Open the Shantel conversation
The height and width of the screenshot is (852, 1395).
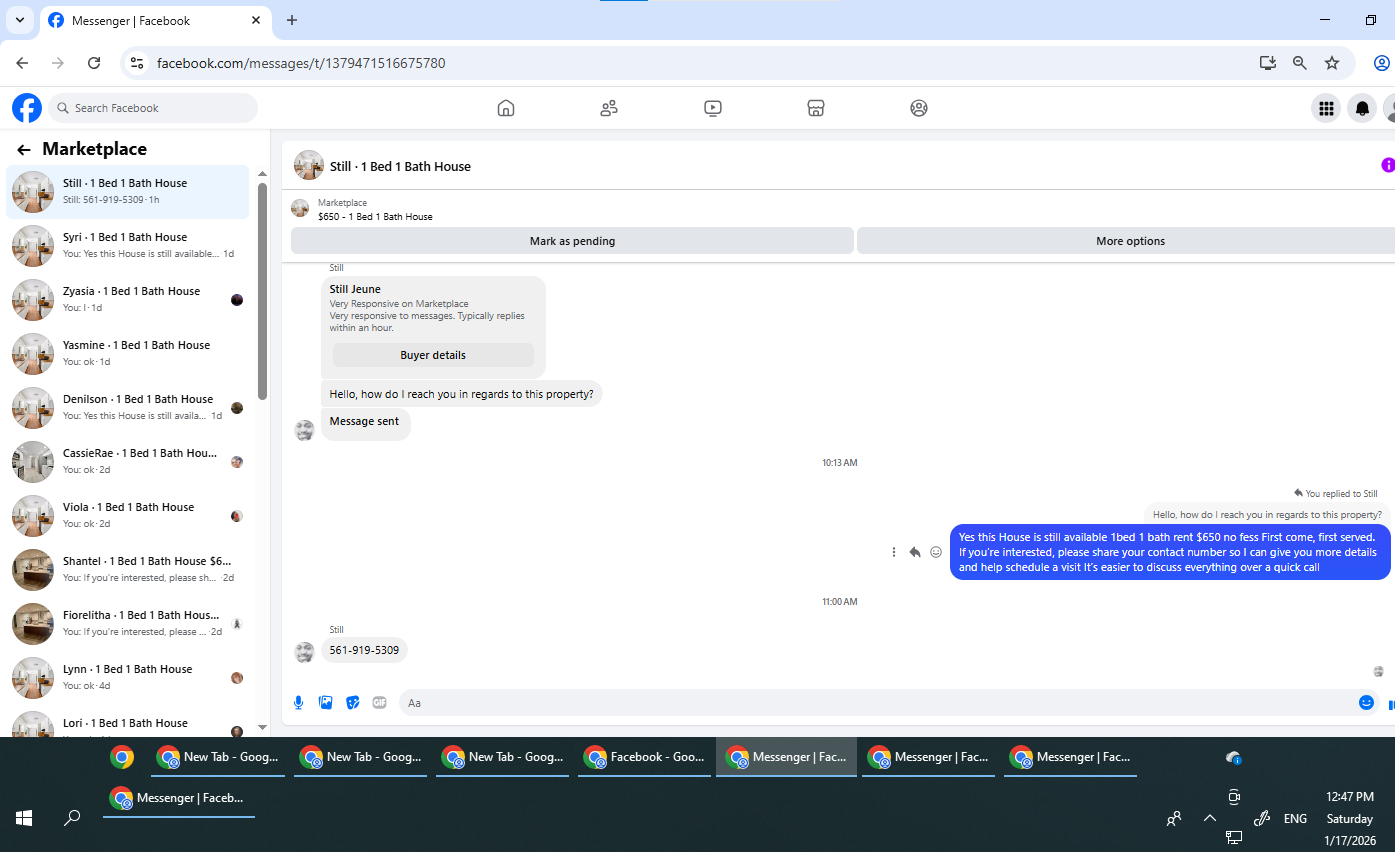[x=128, y=569]
